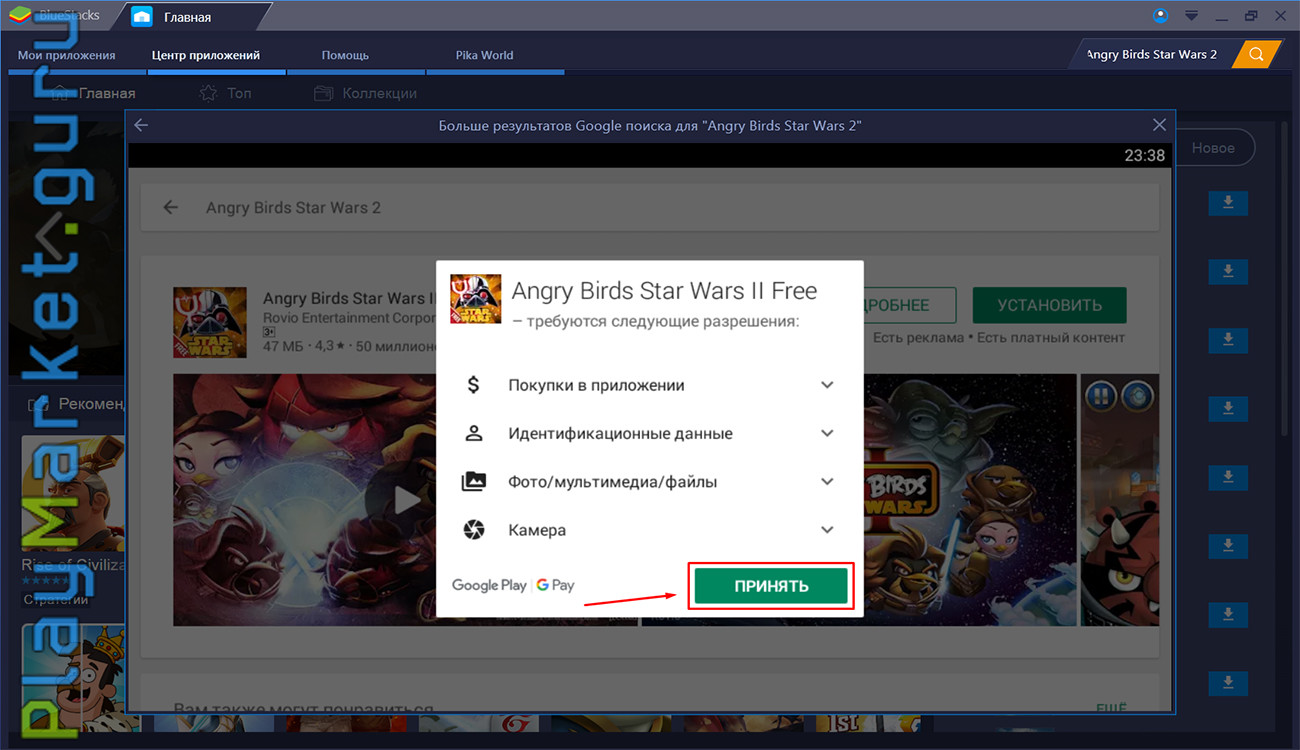Expand the Фото/мультимедиа/файлы permission chevron
The image size is (1300, 750).
[x=827, y=481]
